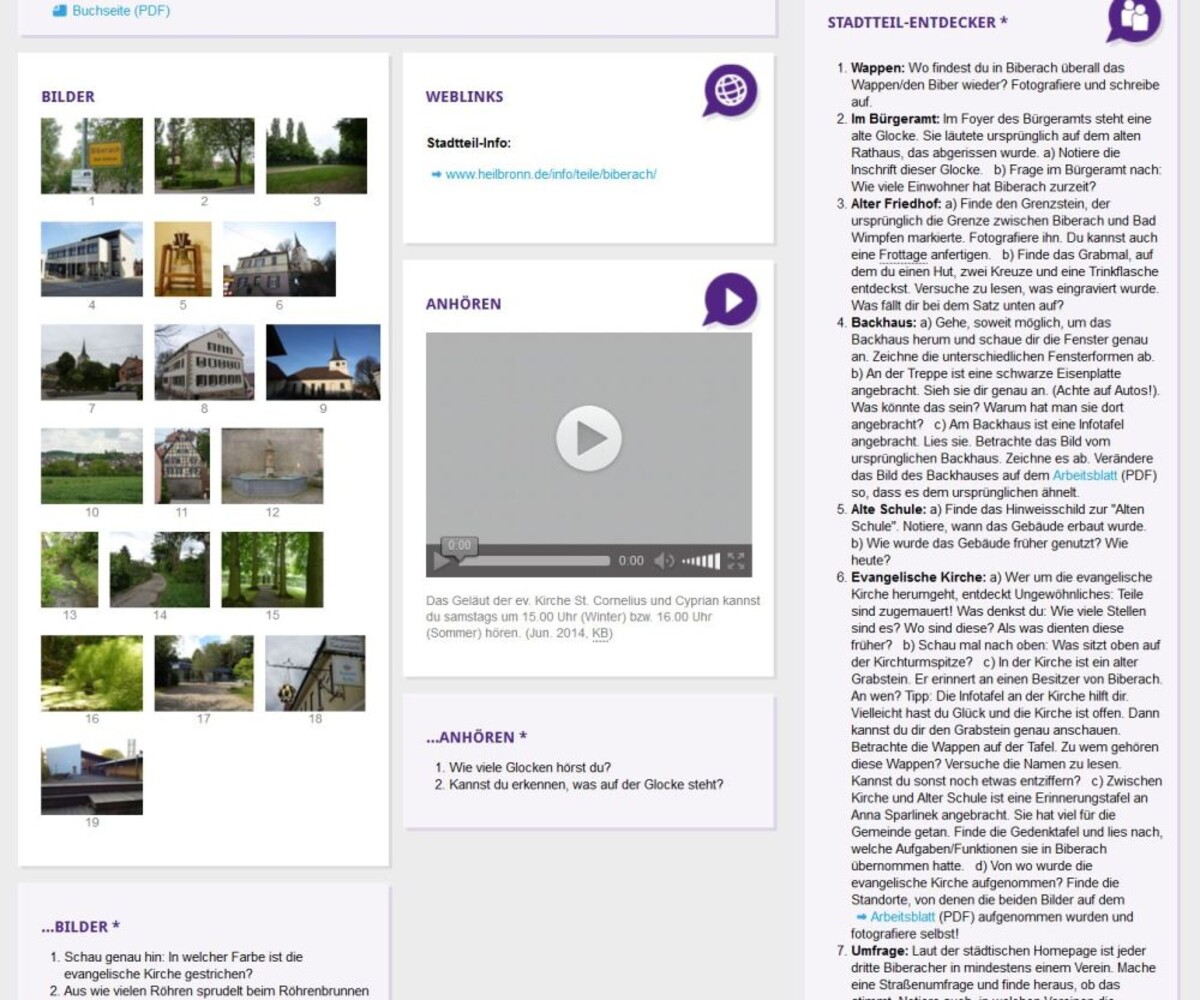The image size is (1200, 1000).
Task: Open thumbnail 1 Biberach town sign
Action: (x=92, y=156)
